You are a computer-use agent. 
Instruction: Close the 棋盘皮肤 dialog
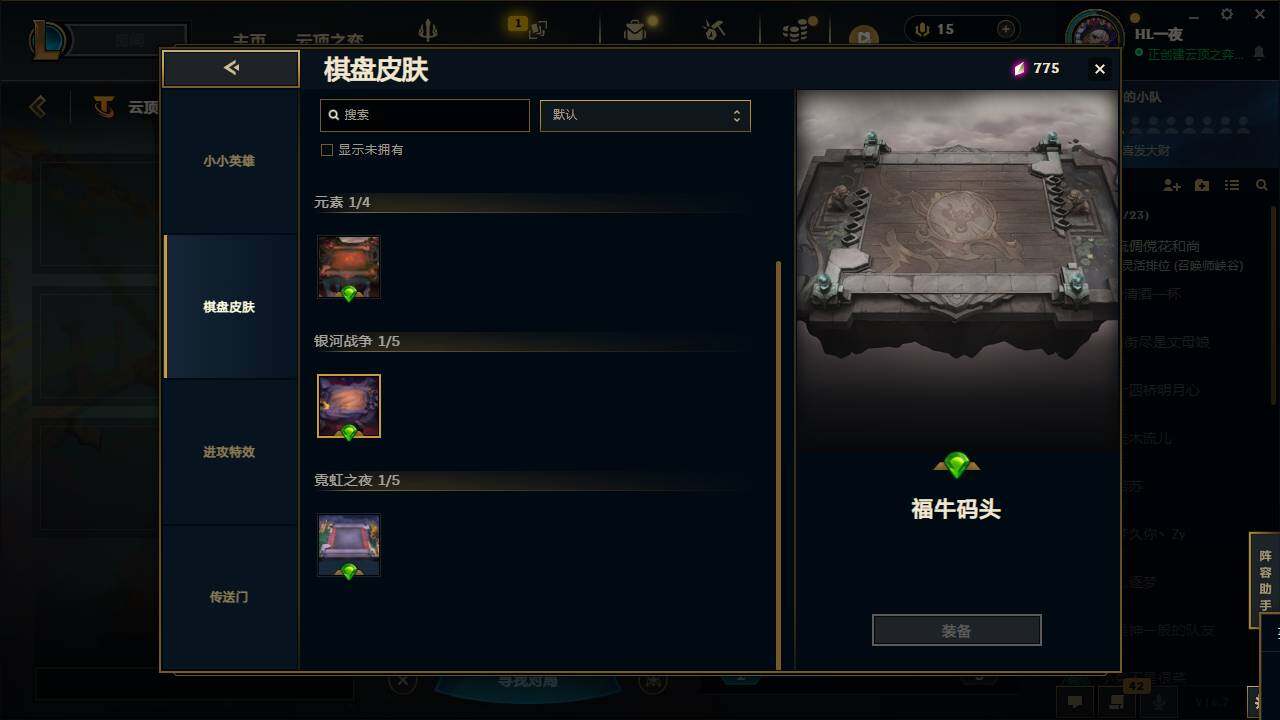[1099, 68]
